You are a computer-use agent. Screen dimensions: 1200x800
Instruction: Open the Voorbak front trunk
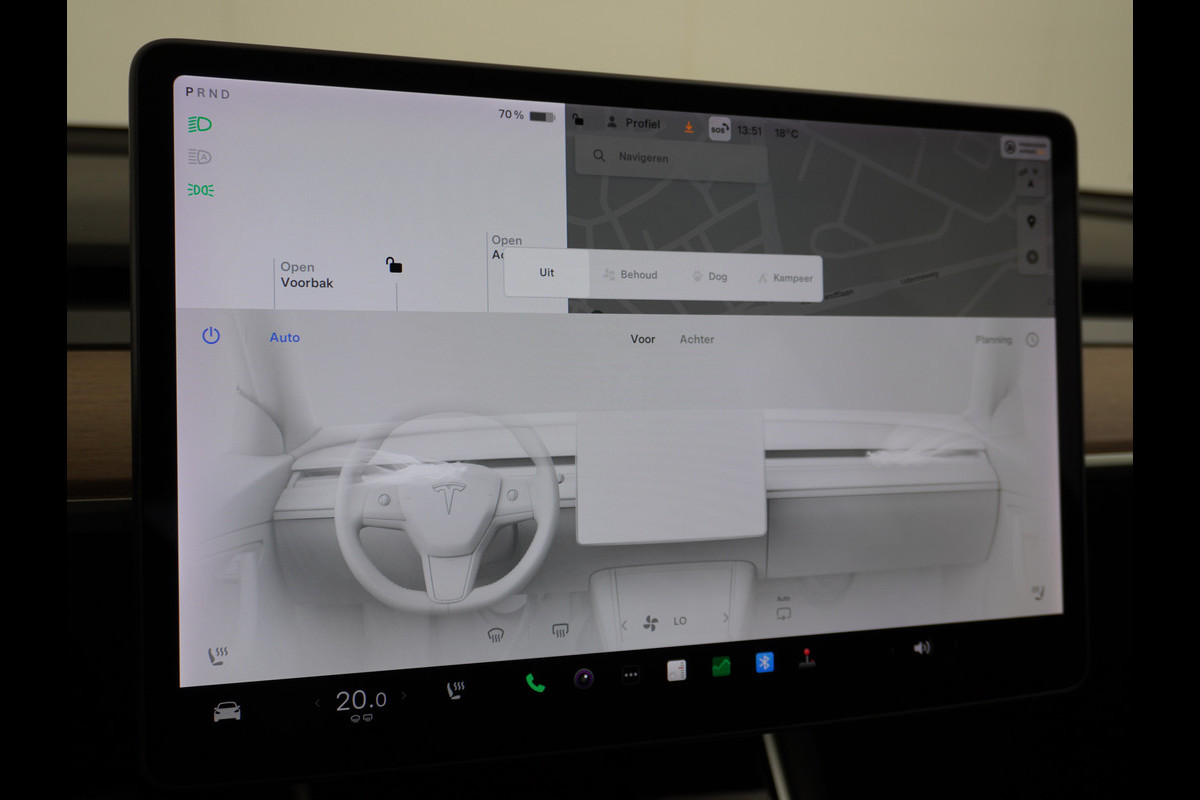click(306, 275)
